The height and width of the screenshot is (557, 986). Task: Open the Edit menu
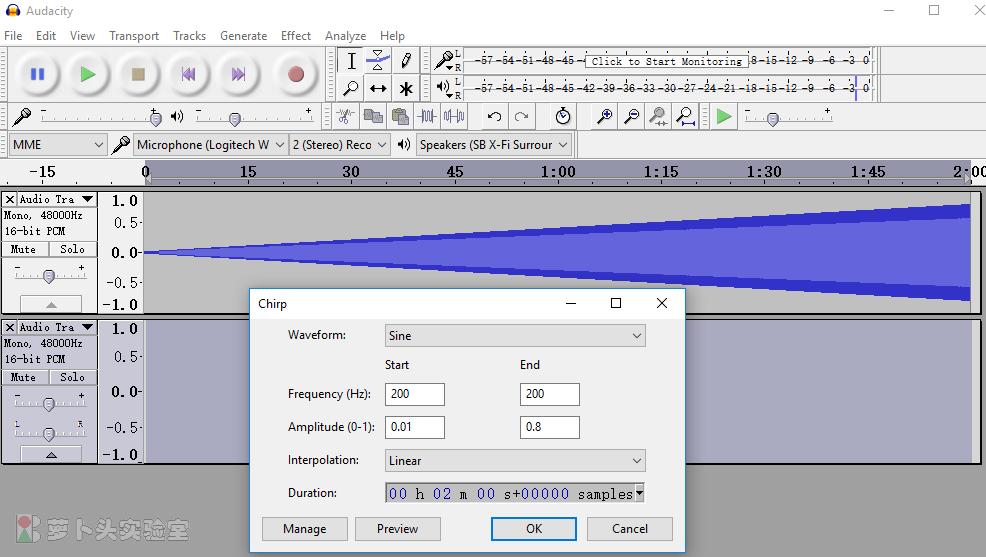(x=46, y=36)
